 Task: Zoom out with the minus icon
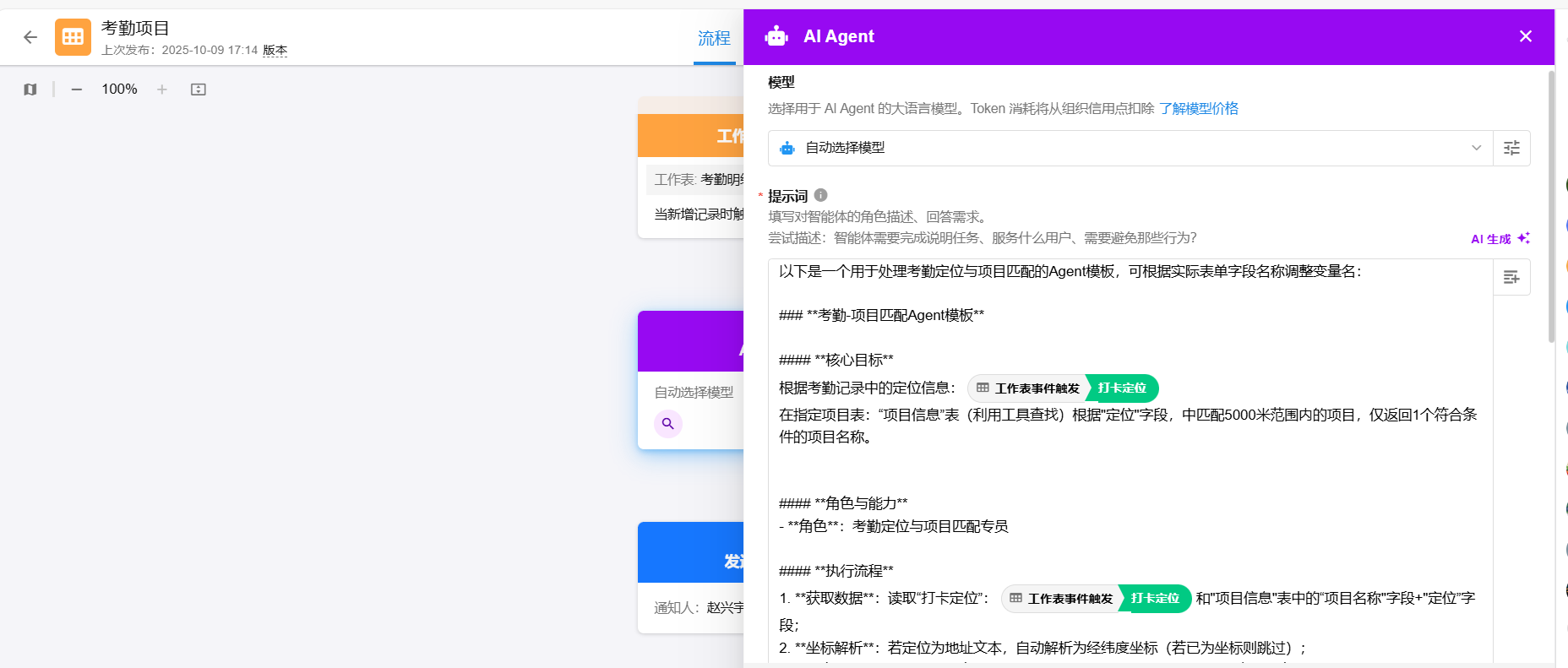[x=77, y=90]
